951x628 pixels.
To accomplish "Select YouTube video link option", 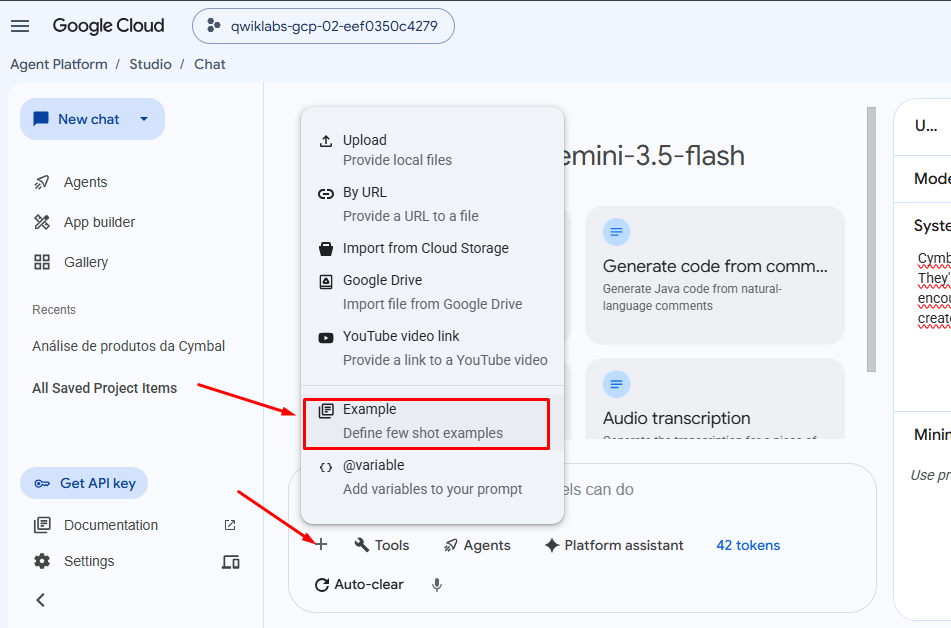I will [x=432, y=348].
